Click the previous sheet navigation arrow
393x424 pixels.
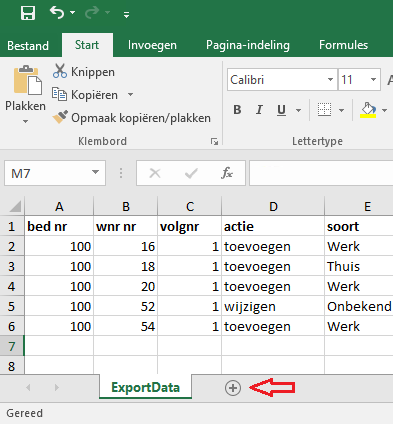pyautogui.click(x=28, y=387)
